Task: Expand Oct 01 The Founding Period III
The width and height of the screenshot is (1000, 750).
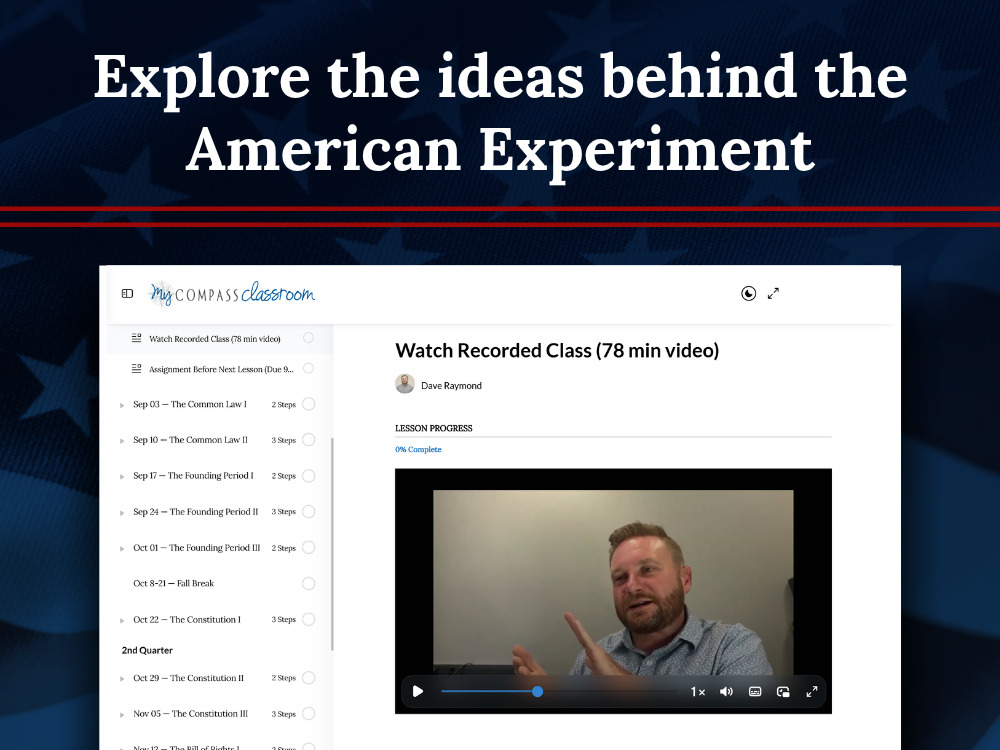Action: pos(122,548)
